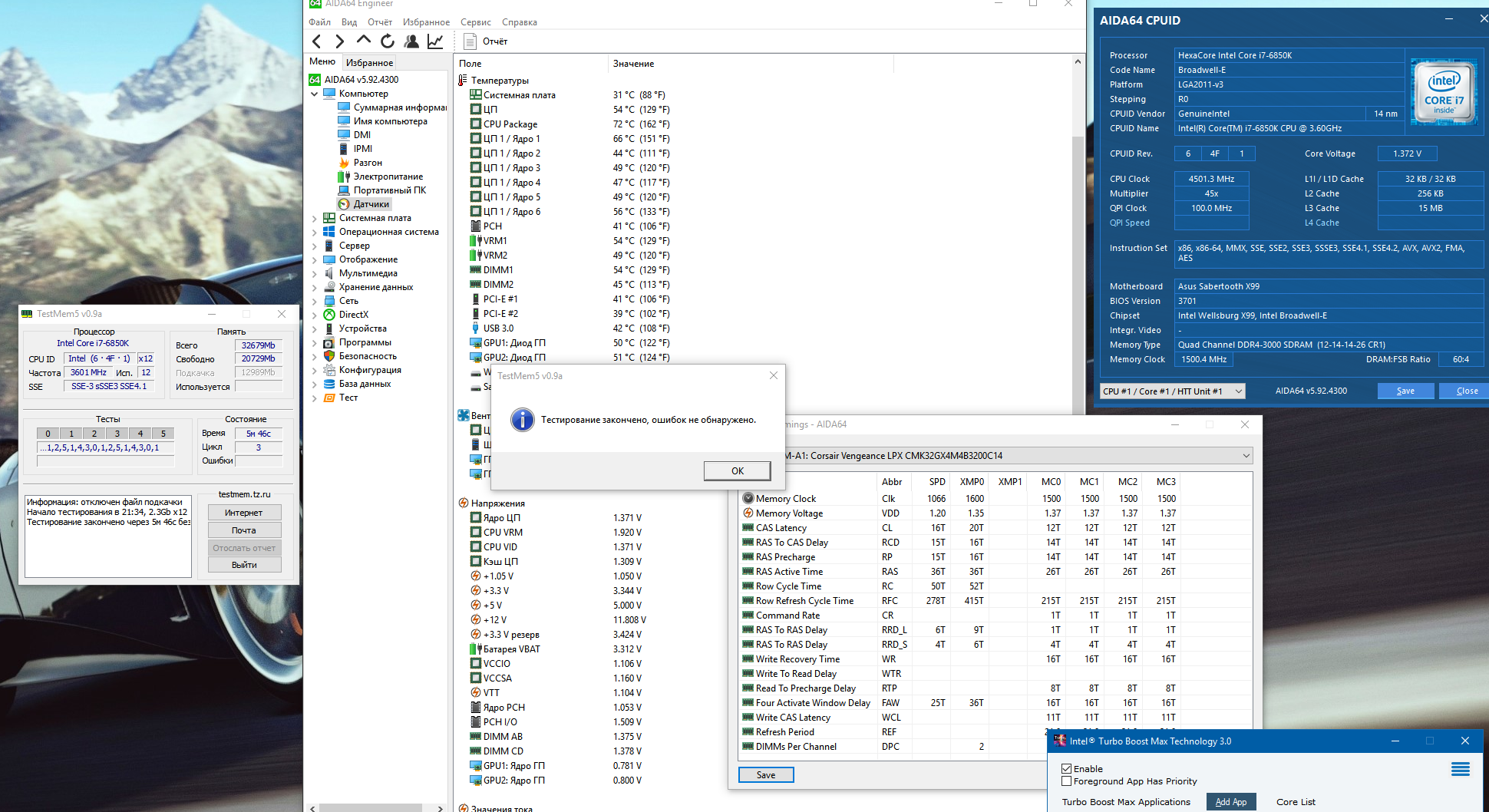Select the CPU Package temperature row
Viewport: 1489px width, 812px height.
[570, 124]
